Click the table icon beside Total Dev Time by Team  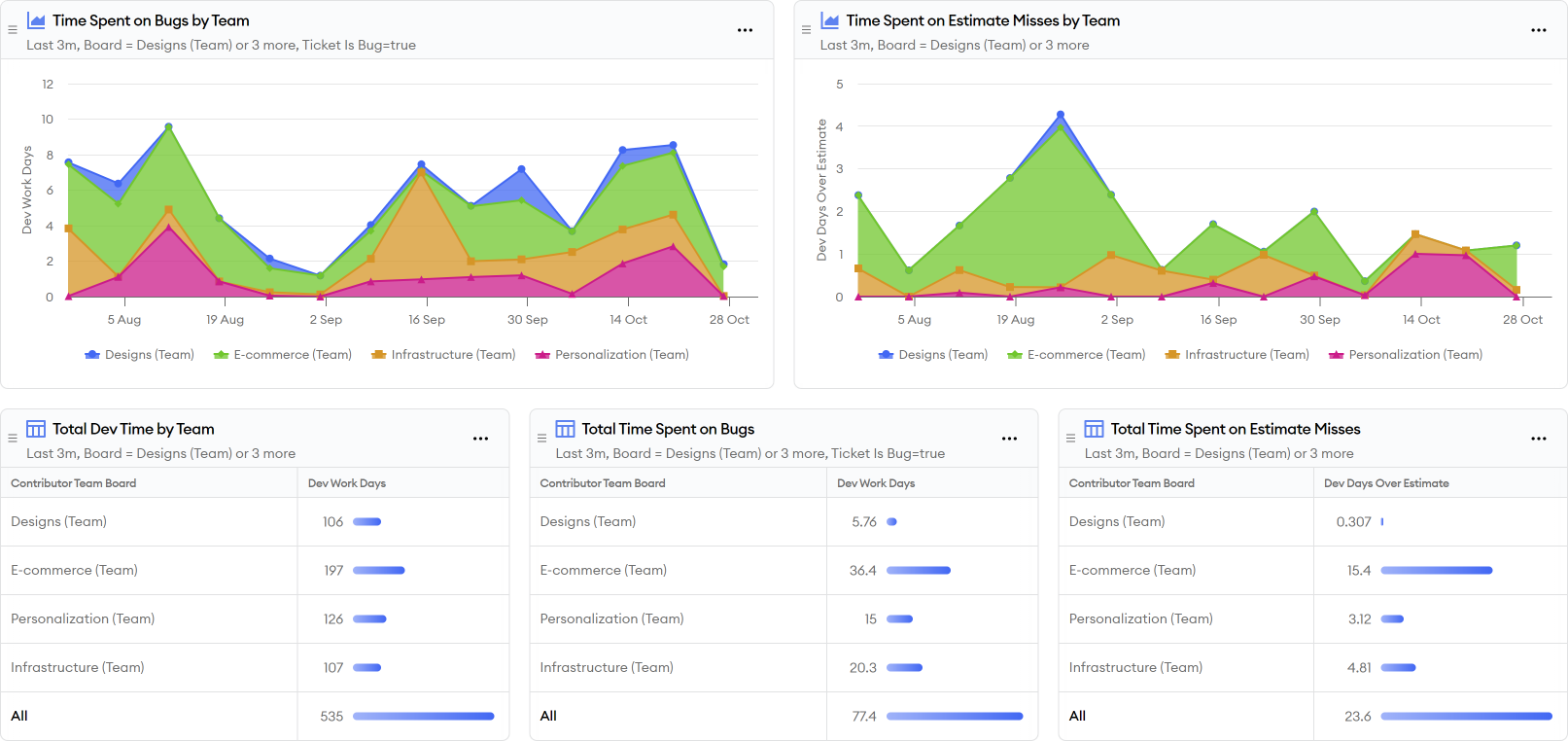click(36, 429)
